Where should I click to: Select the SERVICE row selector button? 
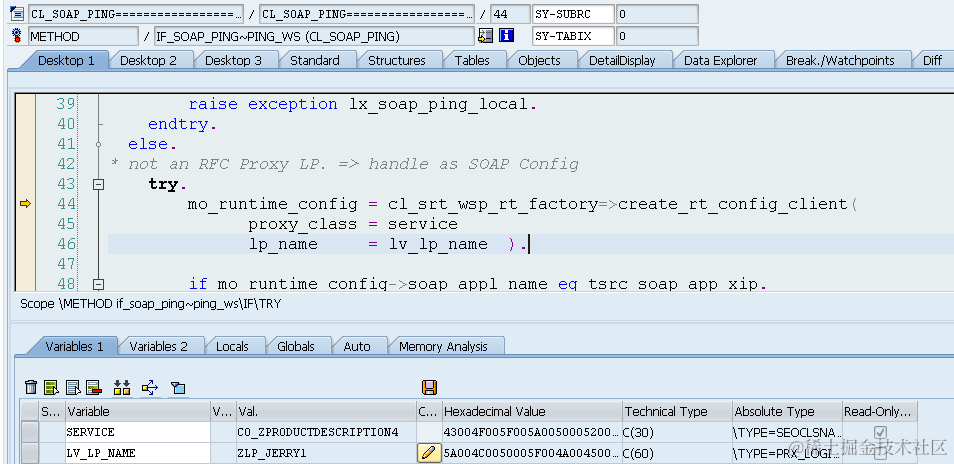(x=29, y=432)
